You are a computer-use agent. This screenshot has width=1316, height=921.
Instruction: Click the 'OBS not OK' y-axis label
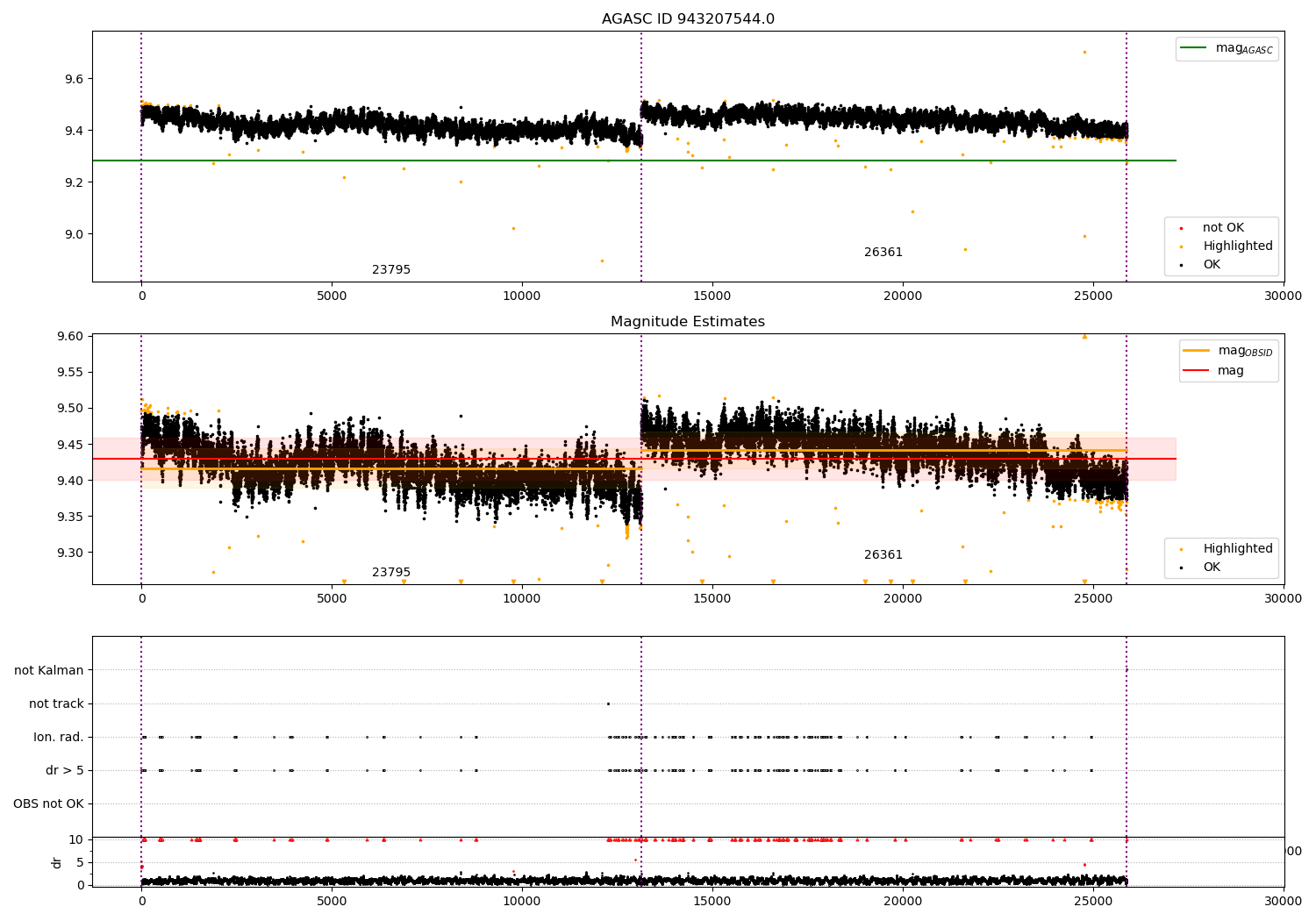(48, 804)
